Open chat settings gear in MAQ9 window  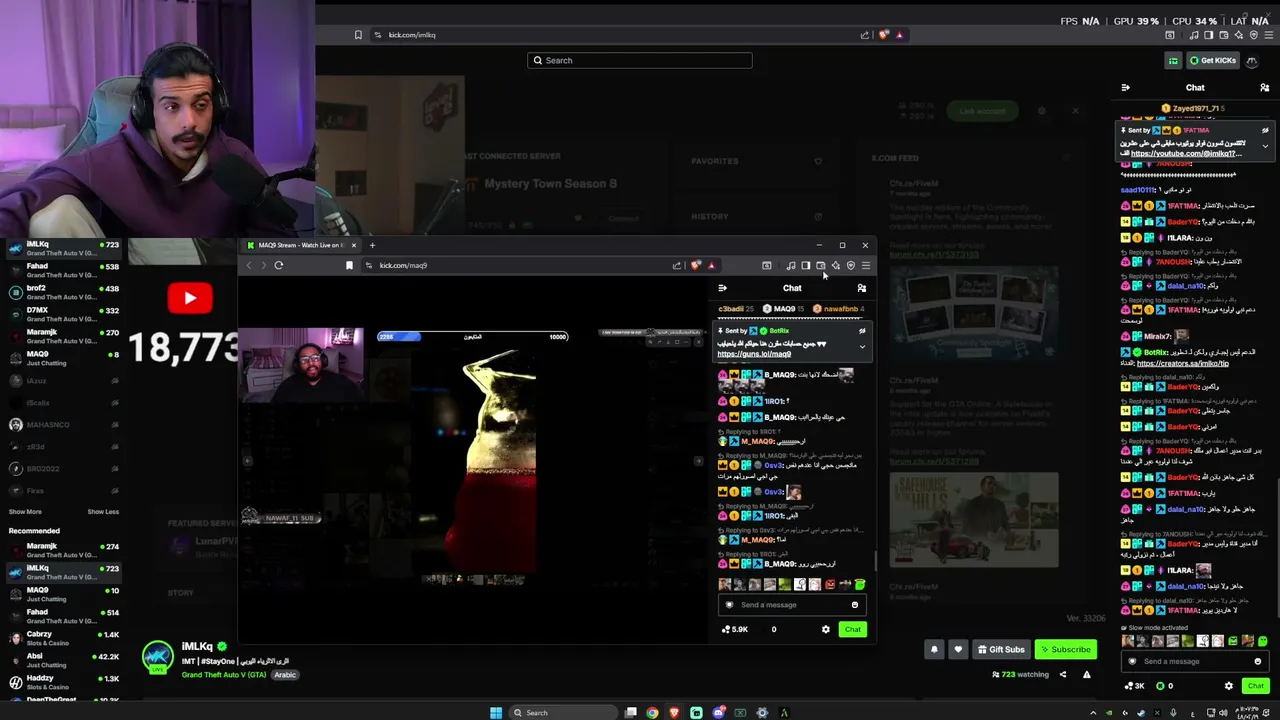pyautogui.click(x=825, y=629)
